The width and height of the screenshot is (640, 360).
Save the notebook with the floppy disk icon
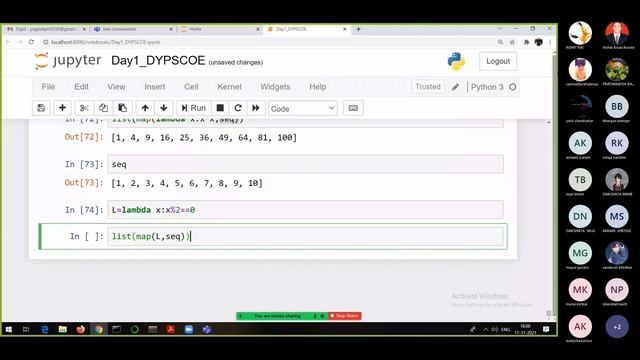pos(41,108)
